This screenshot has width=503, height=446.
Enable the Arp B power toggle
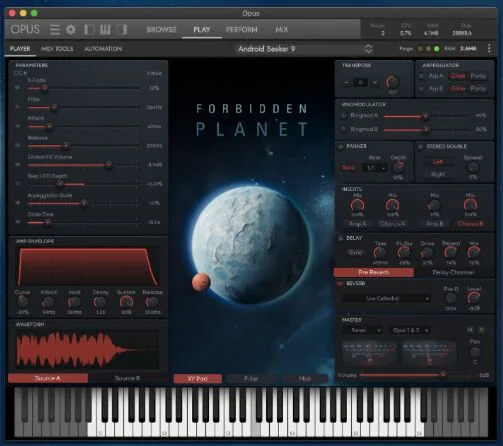pyautogui.click(x=421, y=89)
